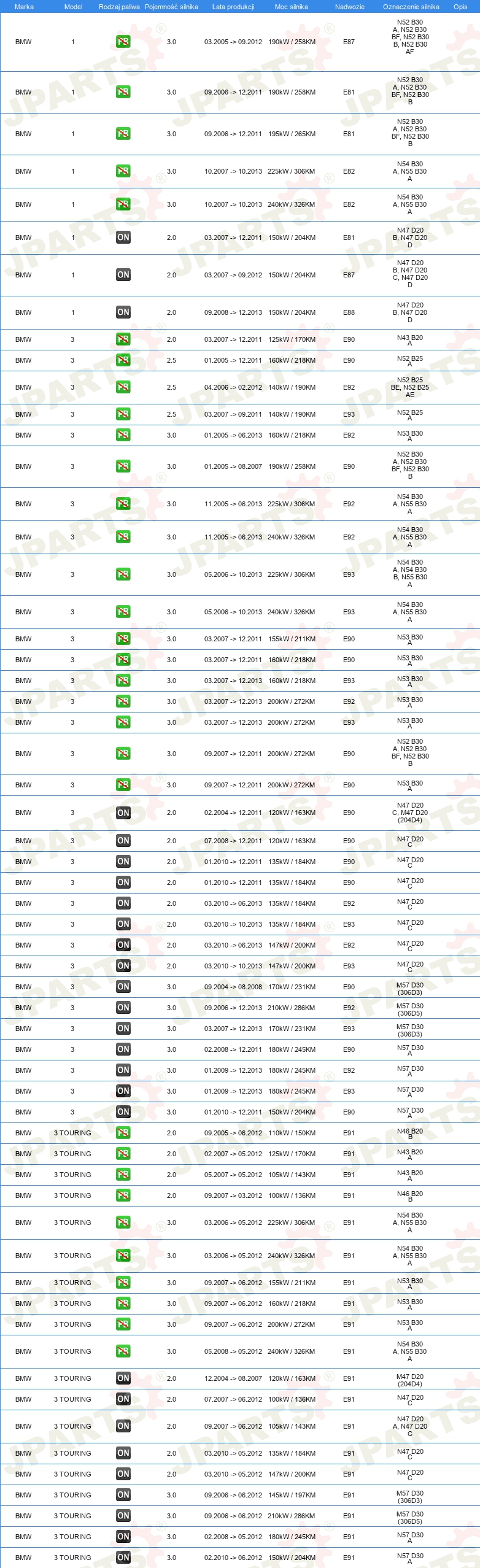The width and height of the screenshot is (480, 1568).
Task: Click the date cell '01.2005 -> 08.2007'
Action: pos(233,466)
